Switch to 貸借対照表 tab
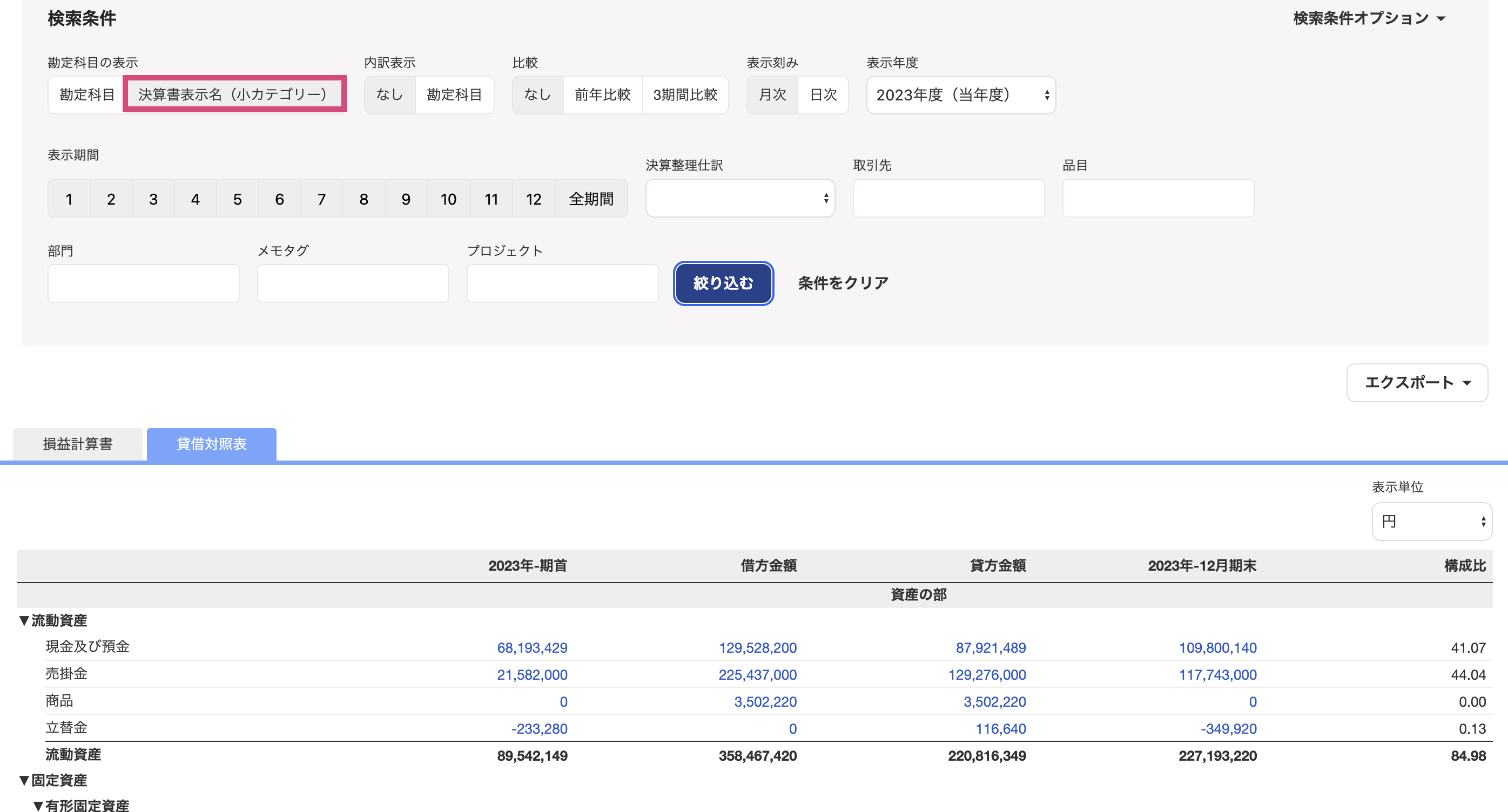 click(211, 444)
